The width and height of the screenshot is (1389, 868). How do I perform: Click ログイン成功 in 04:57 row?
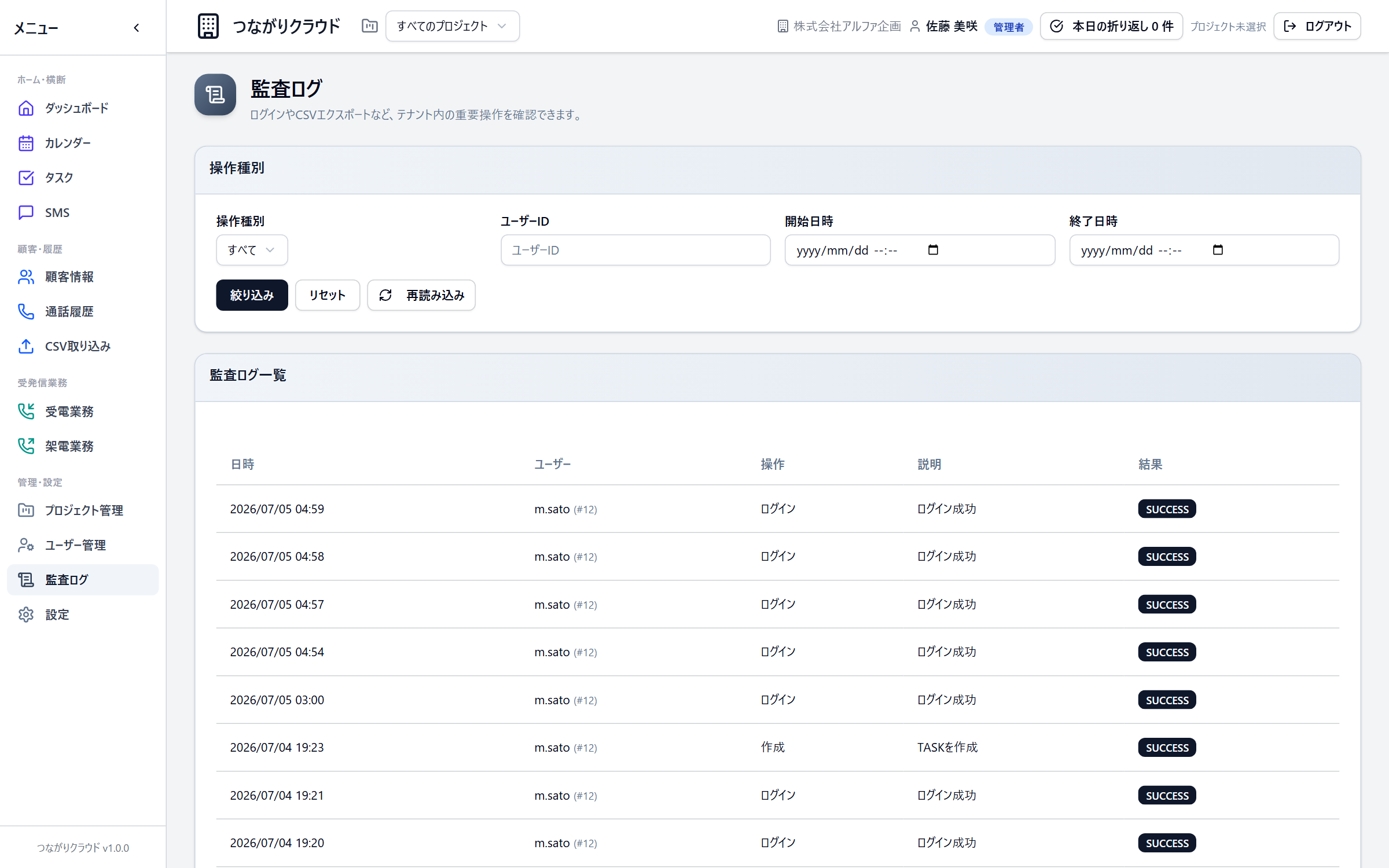click(x=947, y=605)
